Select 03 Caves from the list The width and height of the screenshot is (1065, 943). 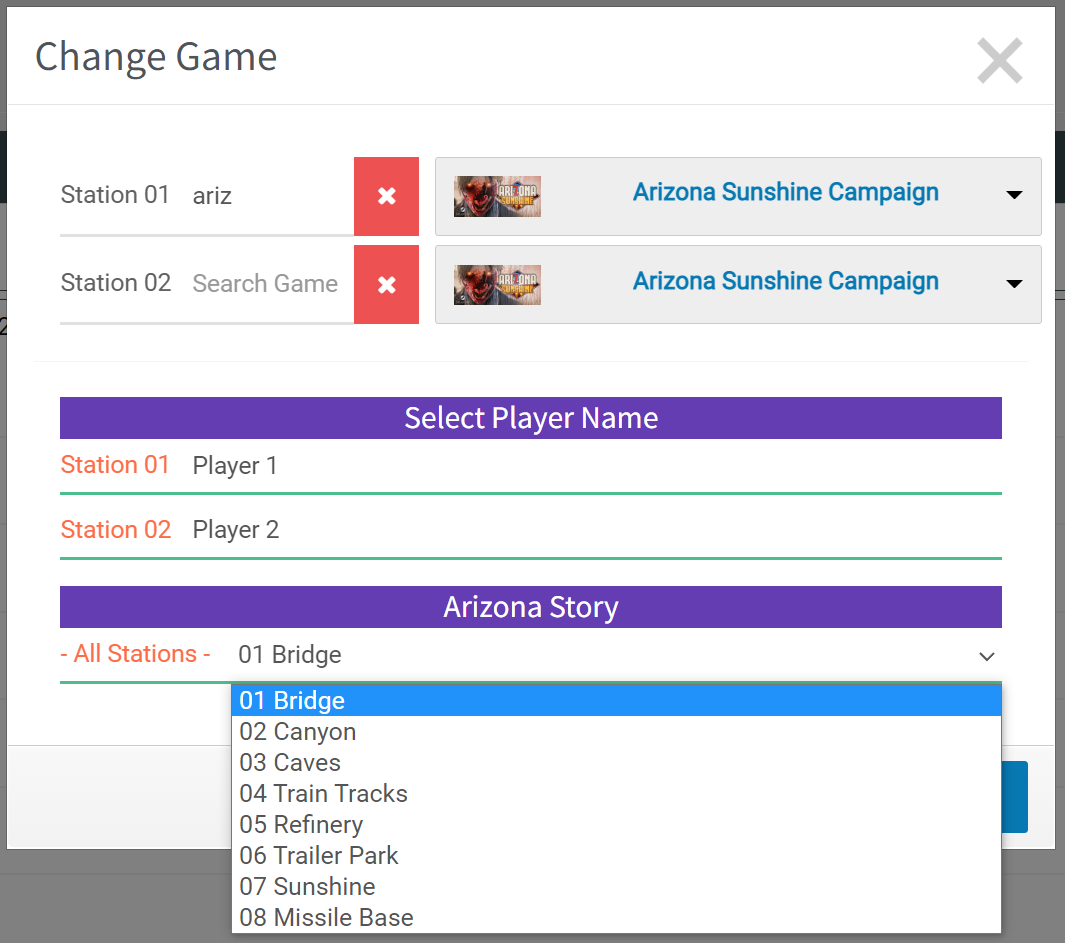[617, 763]
